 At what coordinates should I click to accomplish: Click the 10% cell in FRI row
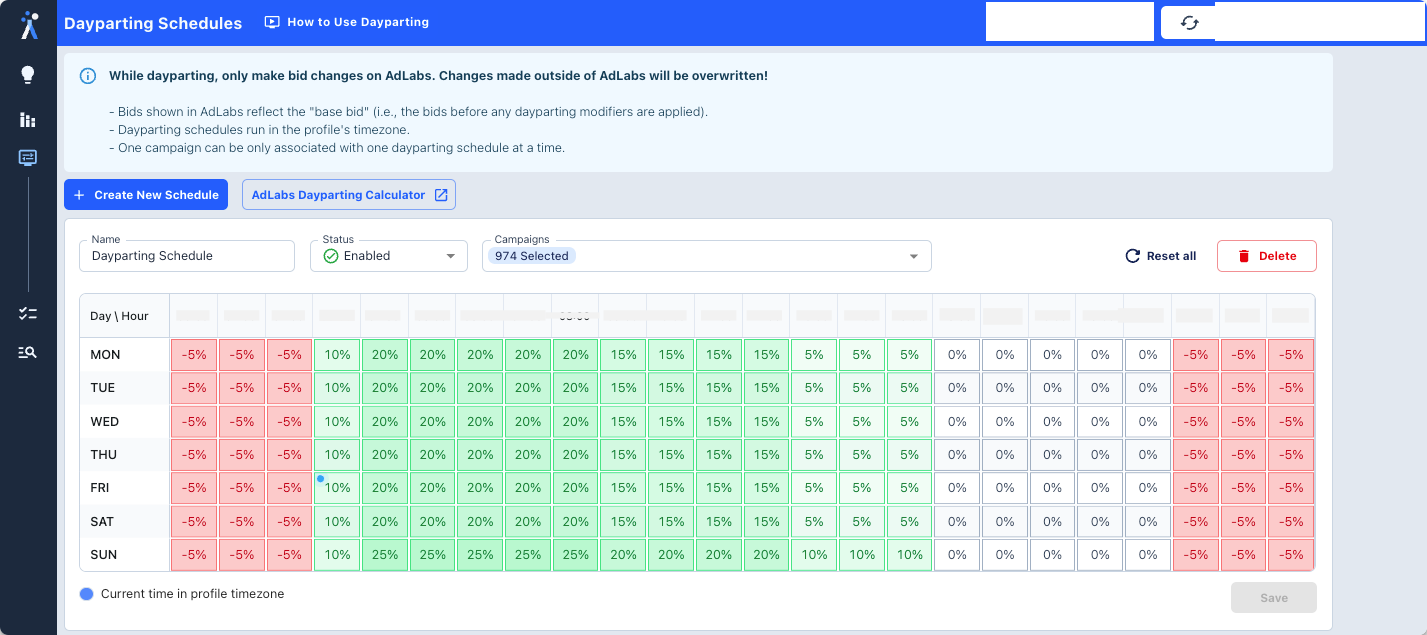(x=337, y=488)
